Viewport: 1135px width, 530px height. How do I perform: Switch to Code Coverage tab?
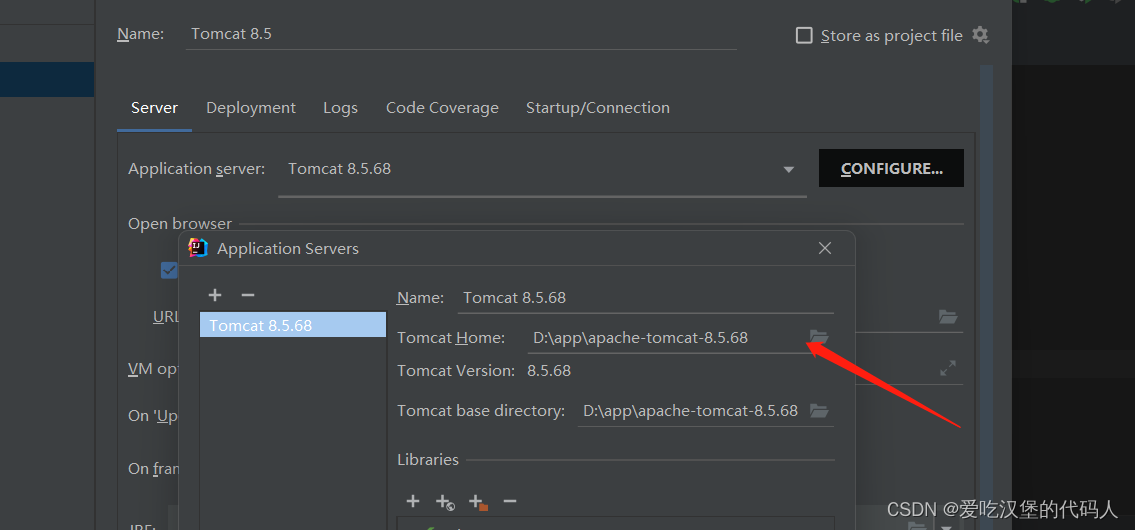pyautogui.click(x=442, y=108)
